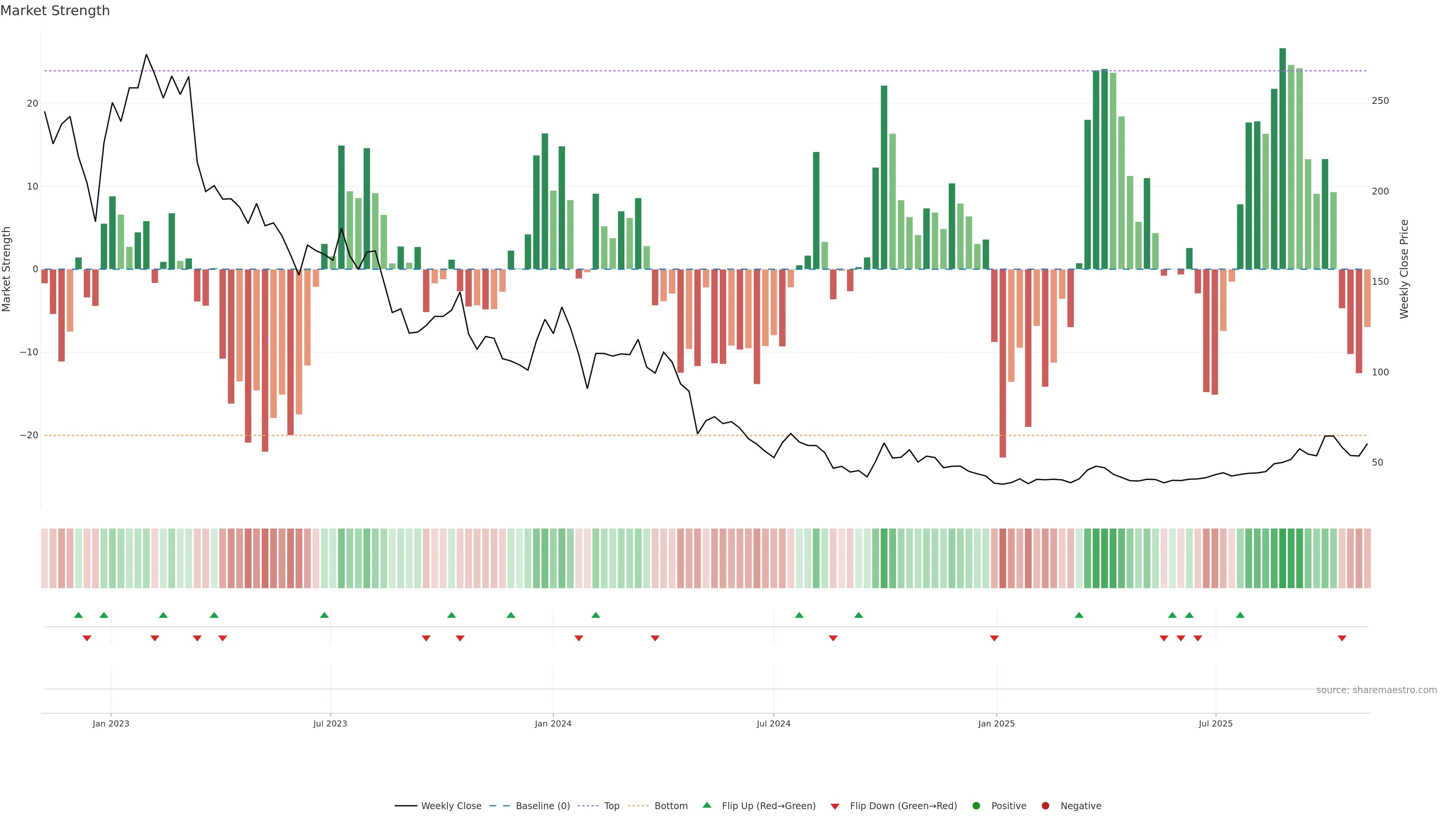Click the vertical Market Strength left axis title

pos(7,269)
